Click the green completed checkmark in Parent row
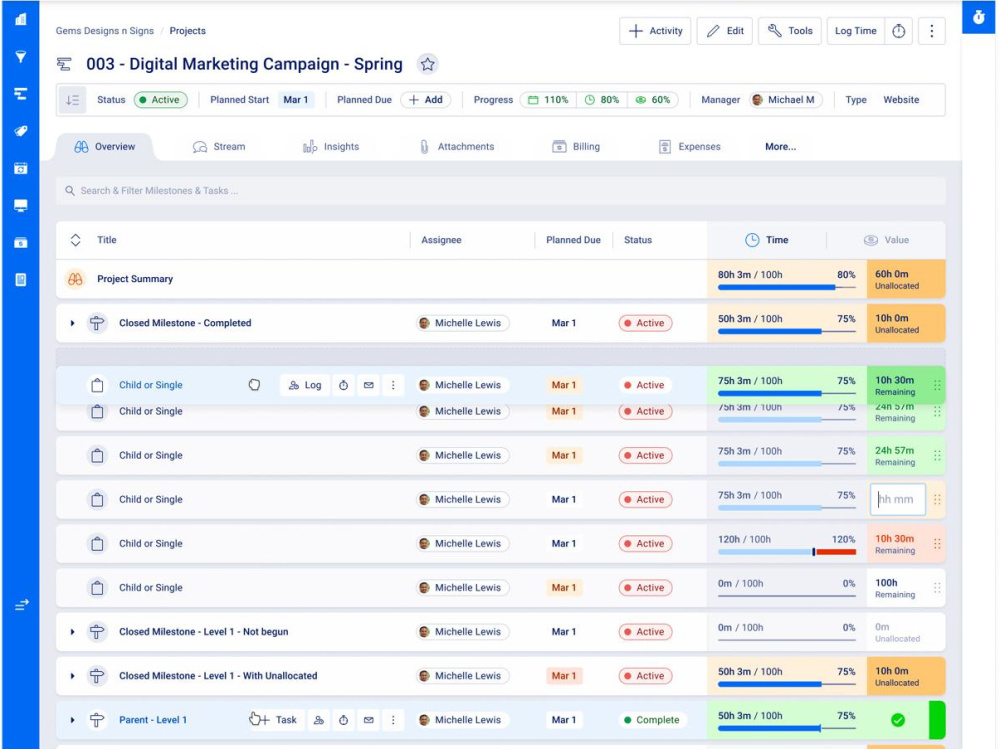The image size is (1000, 749). tap(898, 720)
